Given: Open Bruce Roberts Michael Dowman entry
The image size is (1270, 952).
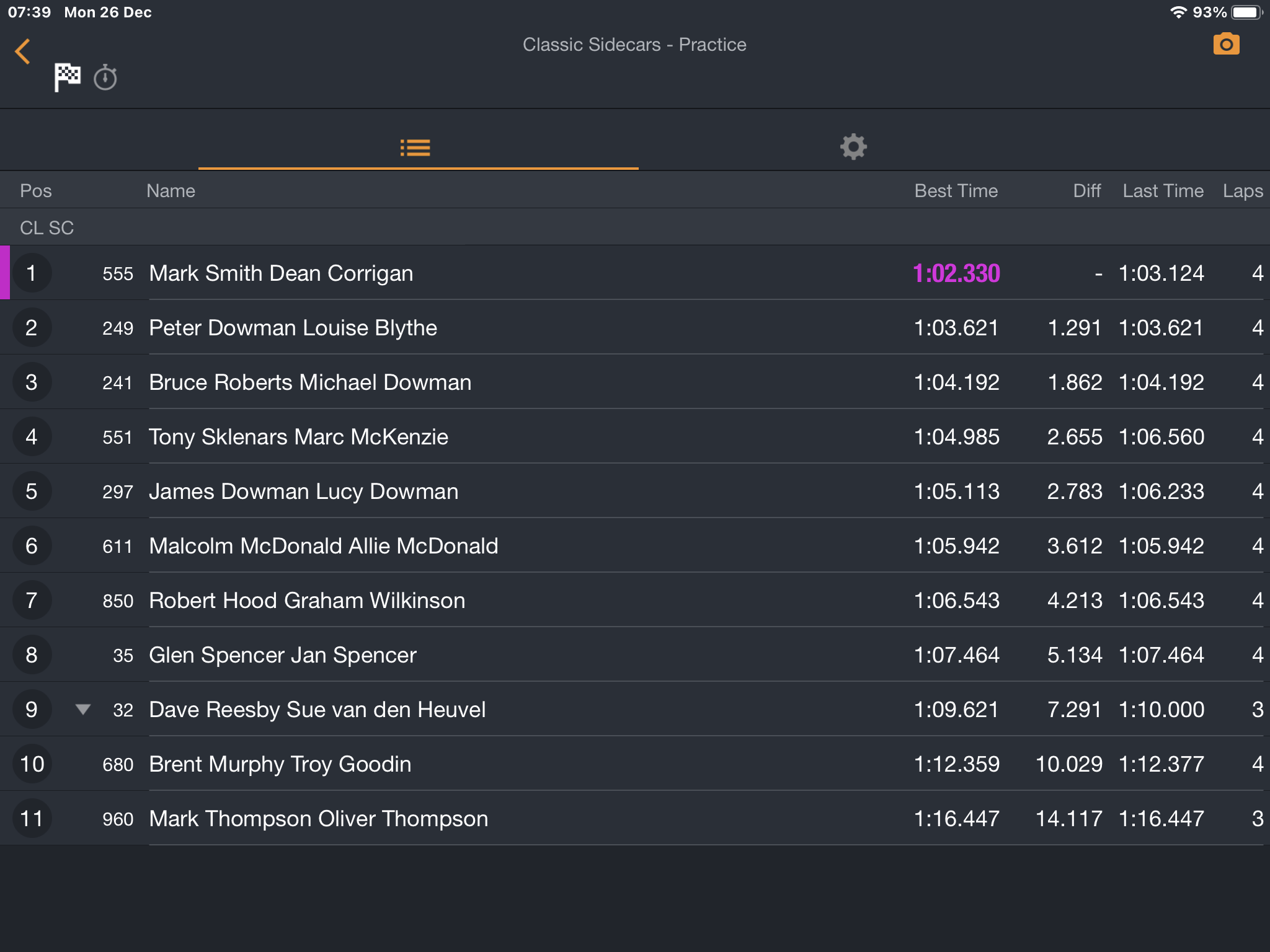Looking at the screenshot, I should [x=635, y=382].
